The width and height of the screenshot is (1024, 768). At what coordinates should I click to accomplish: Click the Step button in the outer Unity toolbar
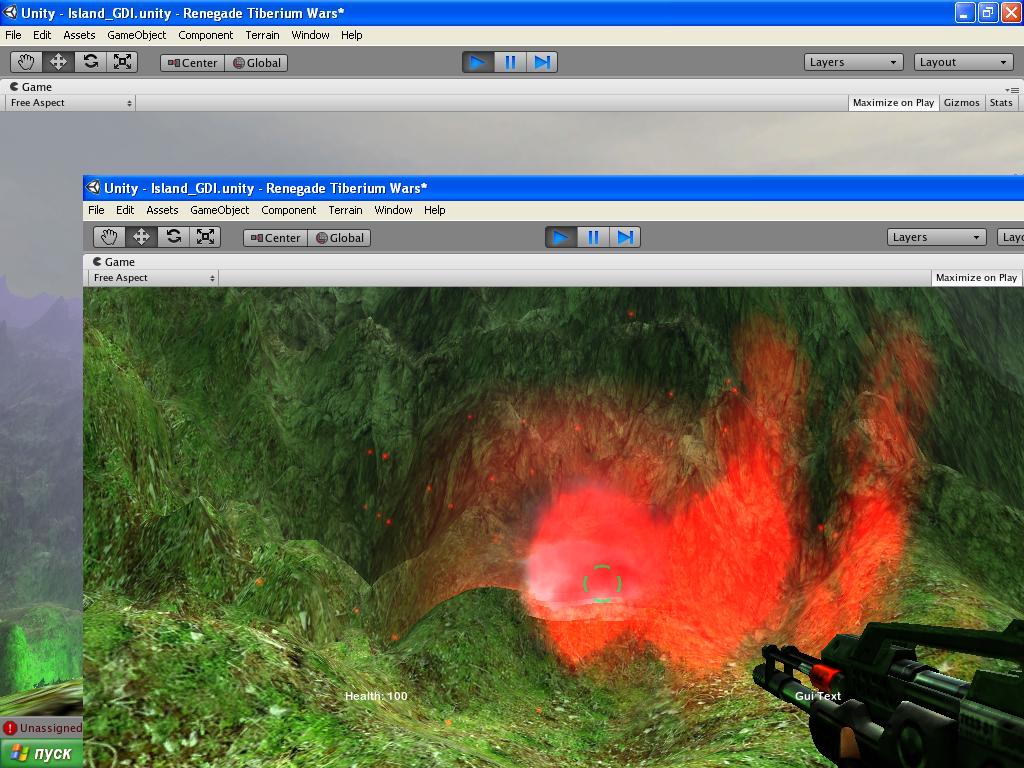(542, 62)
